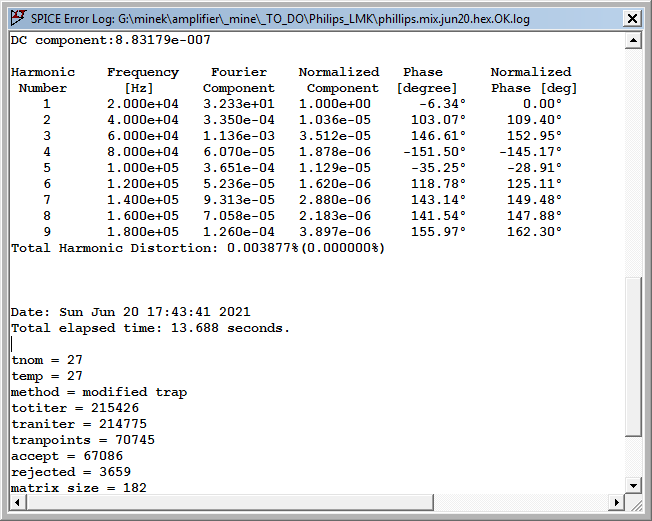
Task: Click phase value 141.54°
Action: [x=438, y=216]
